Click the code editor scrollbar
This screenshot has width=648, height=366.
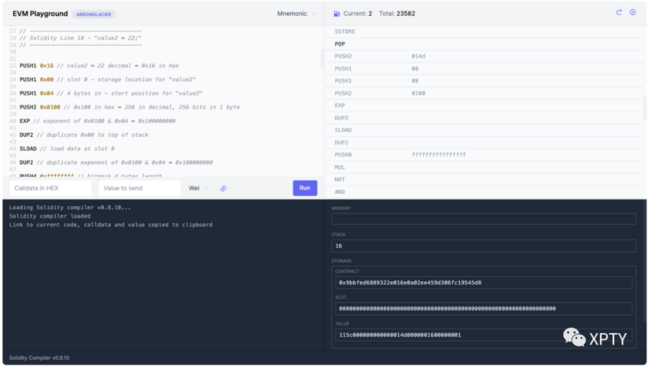[x=322, y=59]
